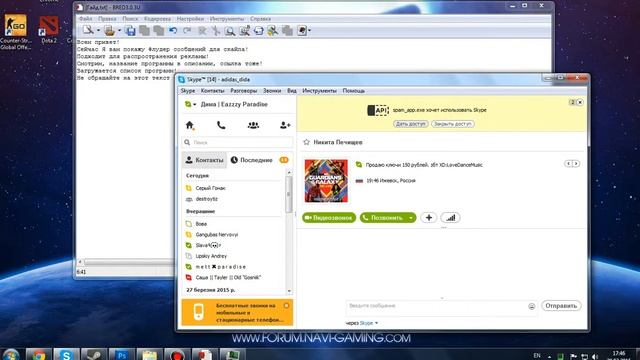Open the Звонки menu in Skype
The width and height of the screenshot is (640, 360).
click(x=272, y=91)
